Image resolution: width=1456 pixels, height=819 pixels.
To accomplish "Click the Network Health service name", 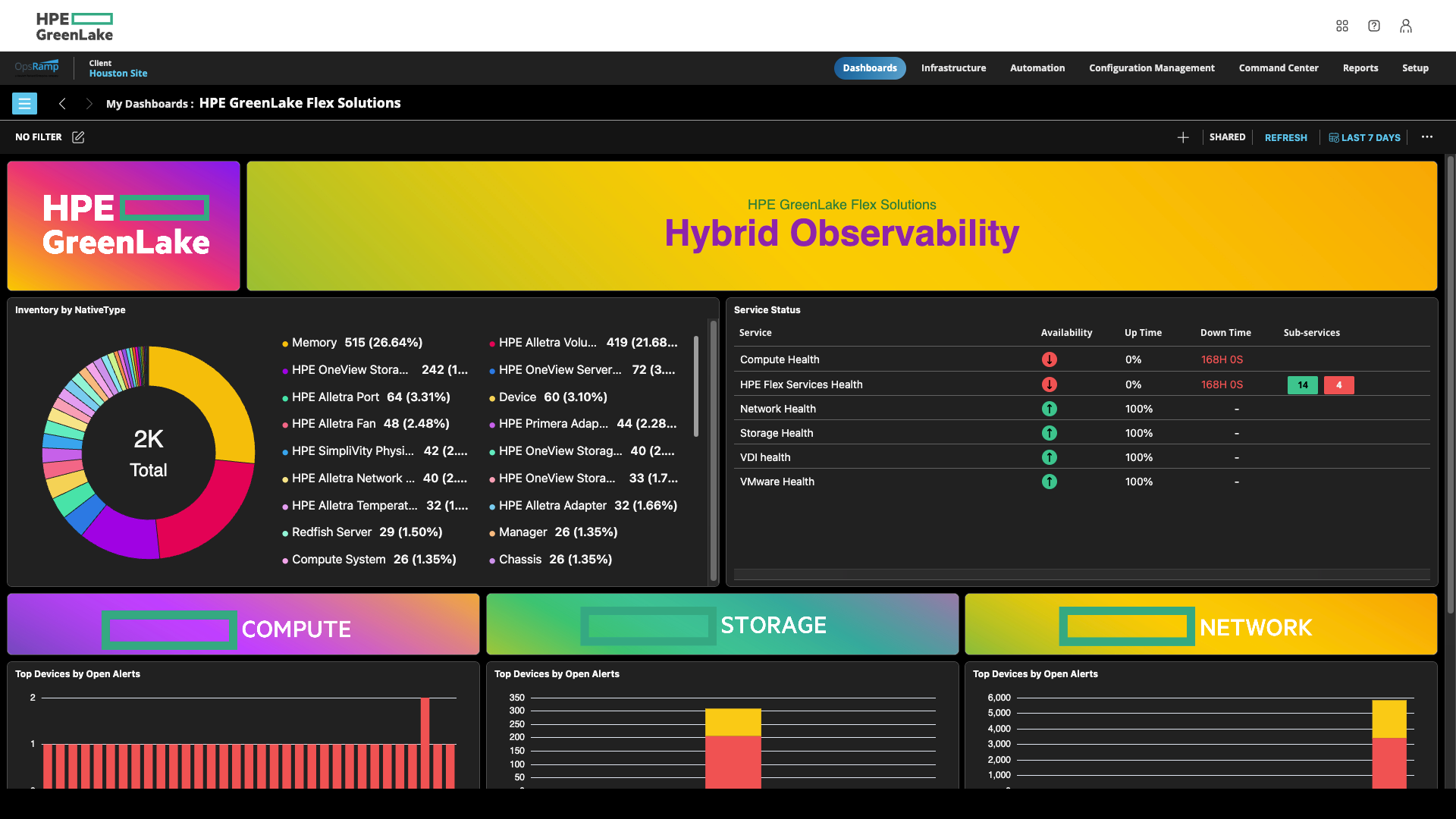I will pos(777,409).
